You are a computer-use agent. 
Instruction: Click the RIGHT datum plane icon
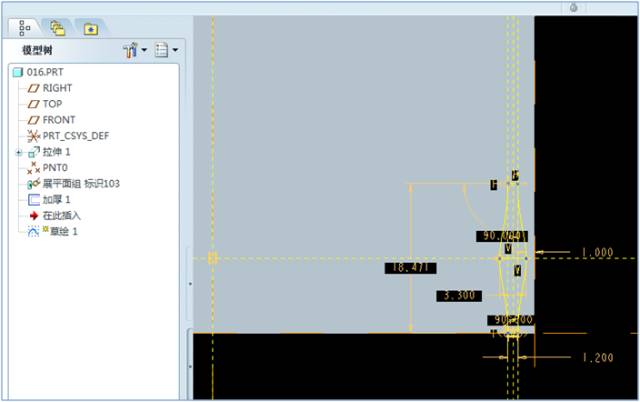(33, 88)
